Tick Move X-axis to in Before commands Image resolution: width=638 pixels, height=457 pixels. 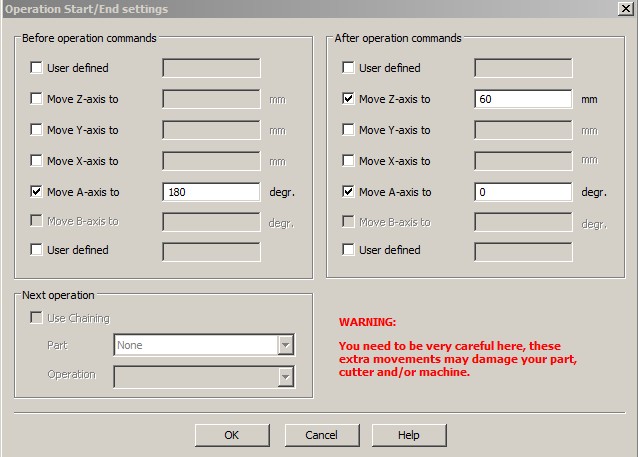click(x=37, y=161)
